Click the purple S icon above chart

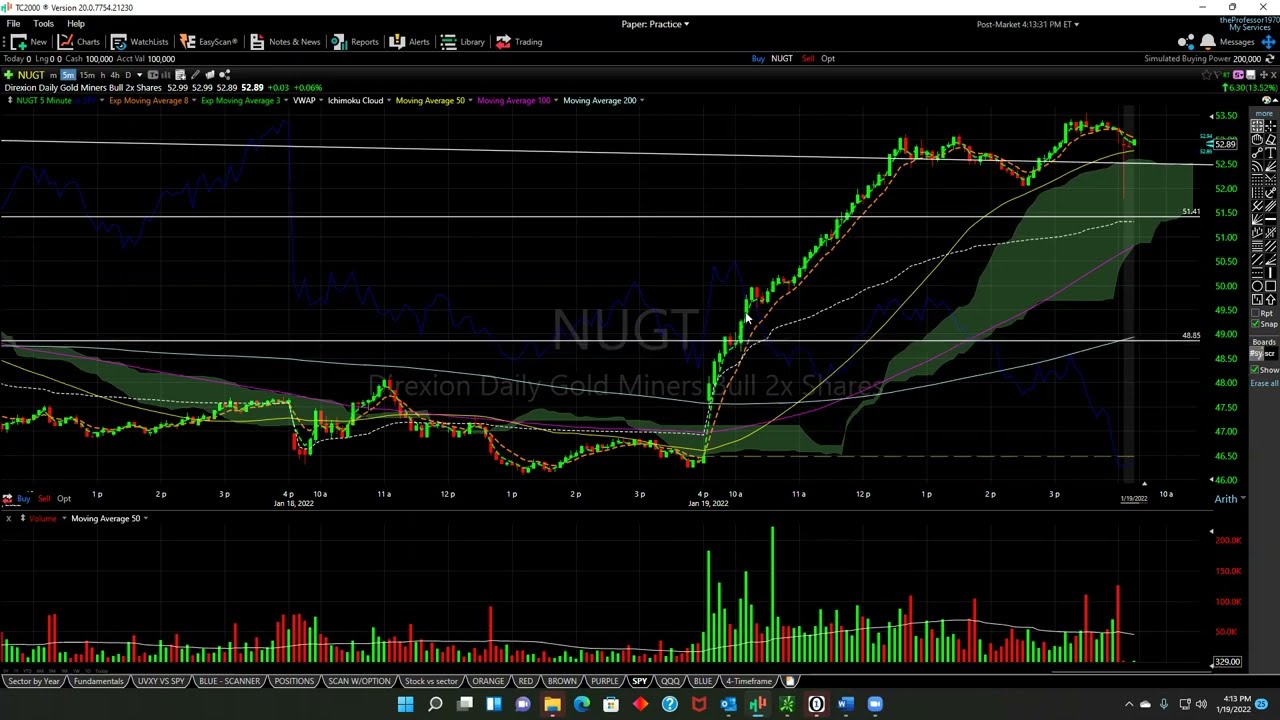point(1238,74)
